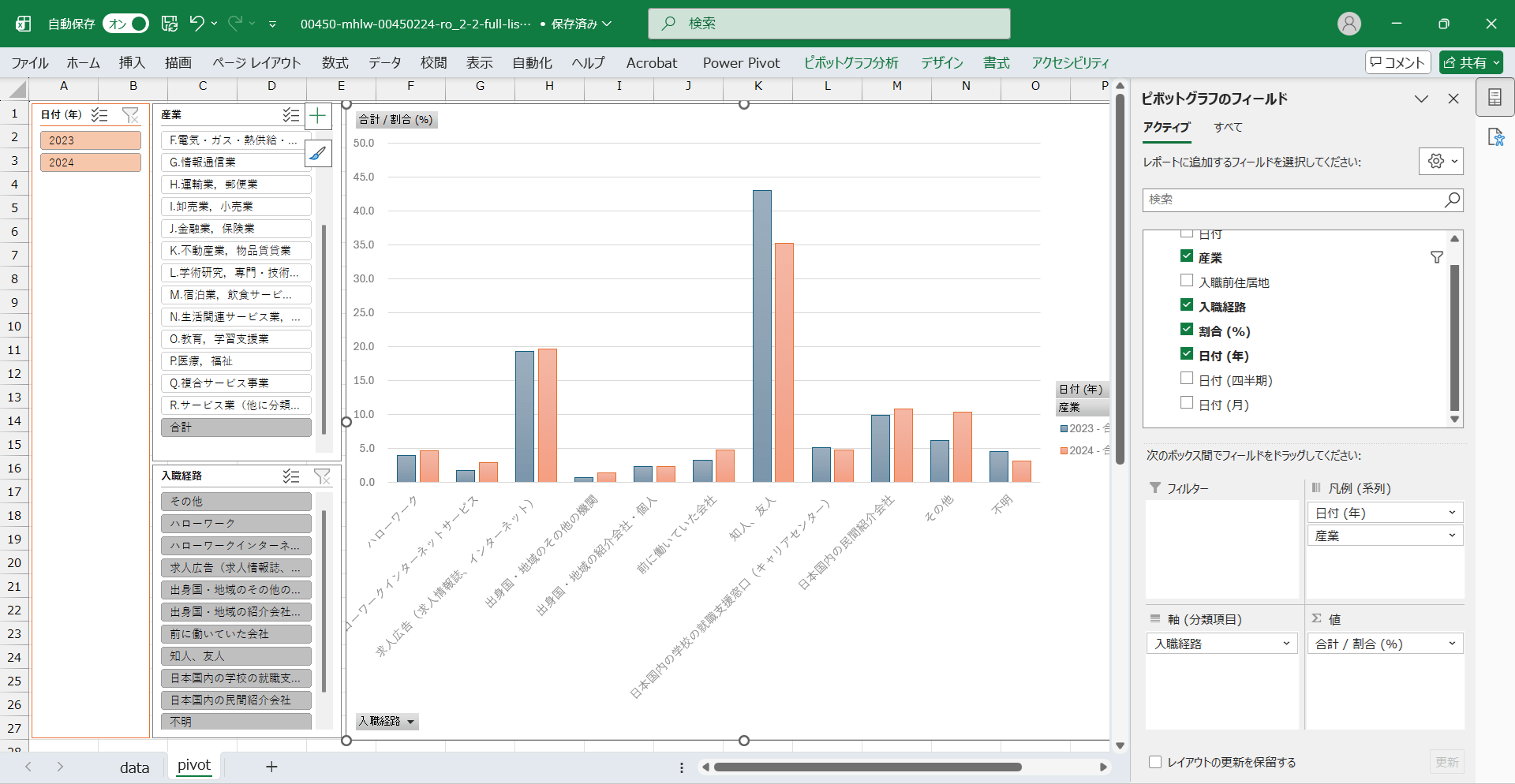Screen dimensions: 1515x784
Task: Open field list tools gear menu
Action: tap(1441, 162)
